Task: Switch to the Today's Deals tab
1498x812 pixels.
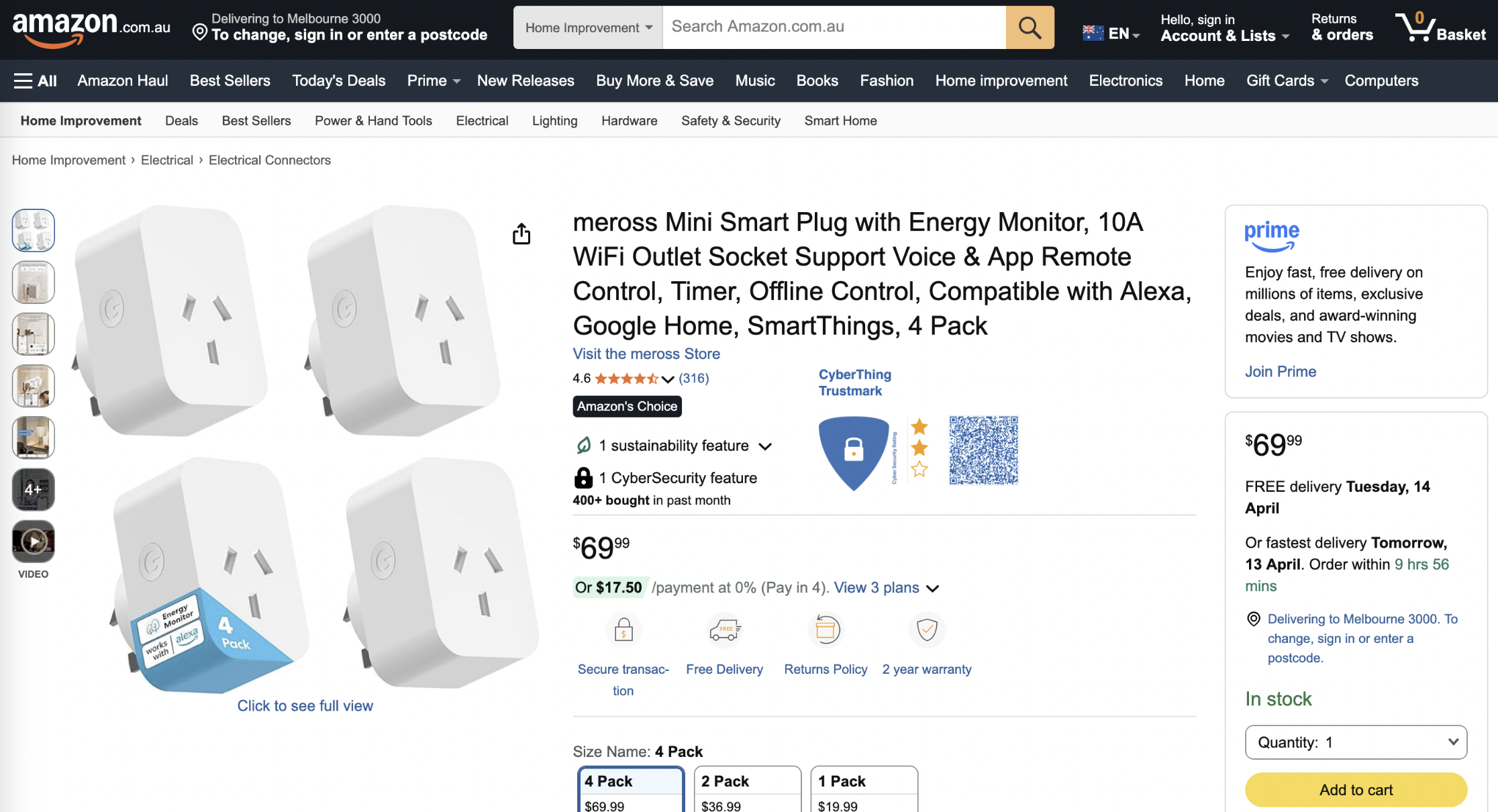Action: 338,81
